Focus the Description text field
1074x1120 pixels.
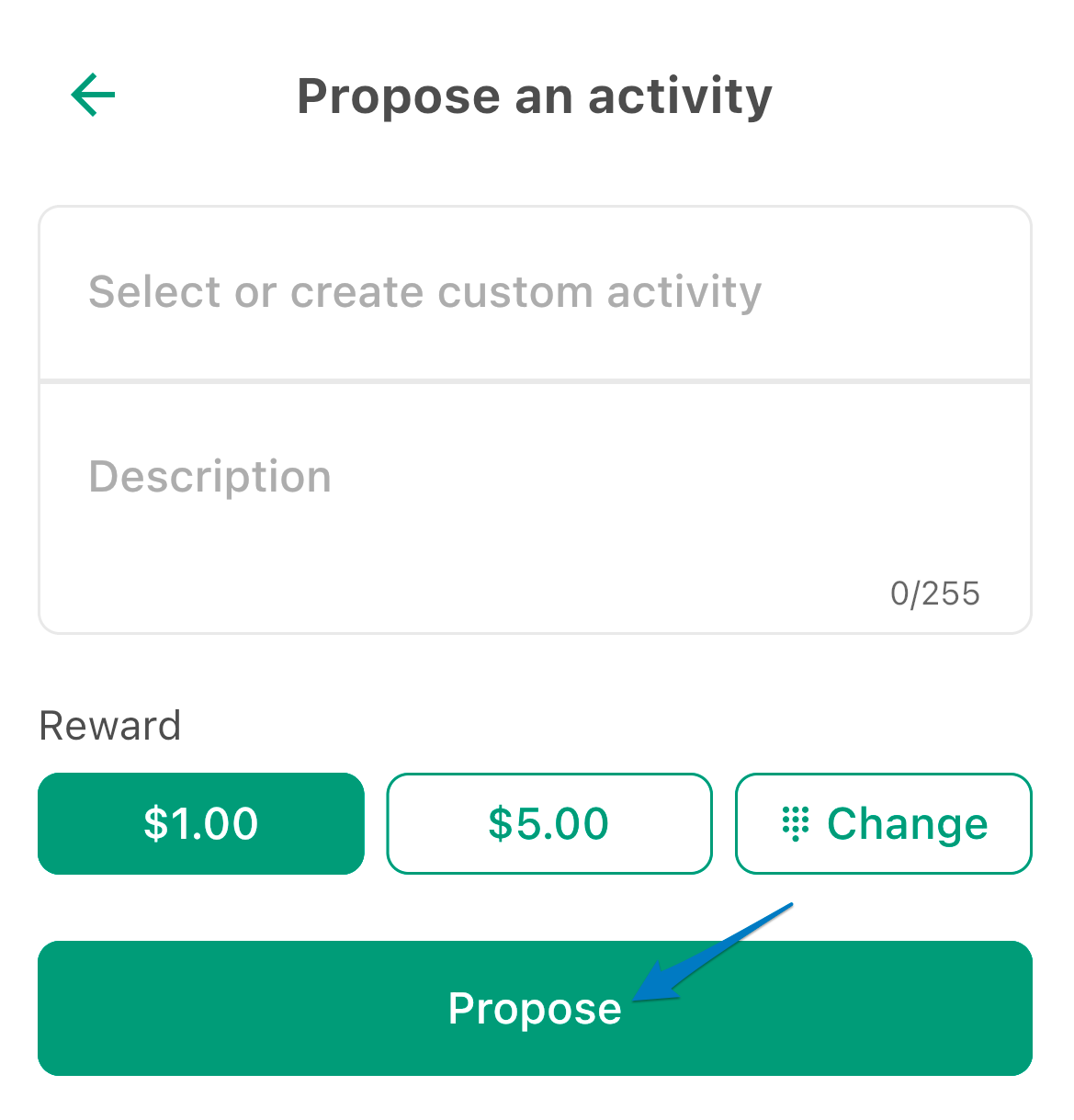[535, 508]
